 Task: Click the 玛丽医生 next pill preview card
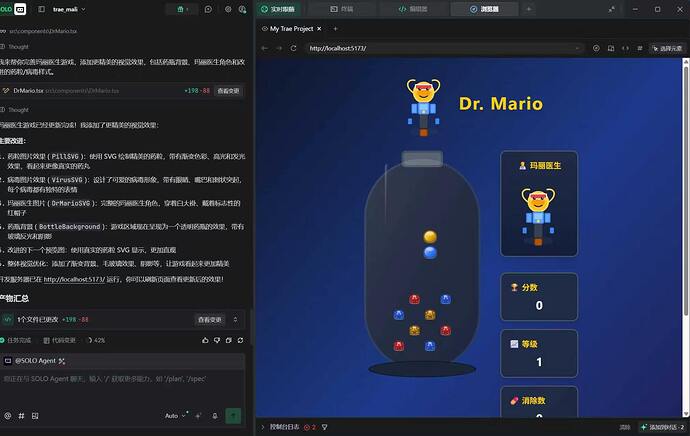(x=539, y=204)
